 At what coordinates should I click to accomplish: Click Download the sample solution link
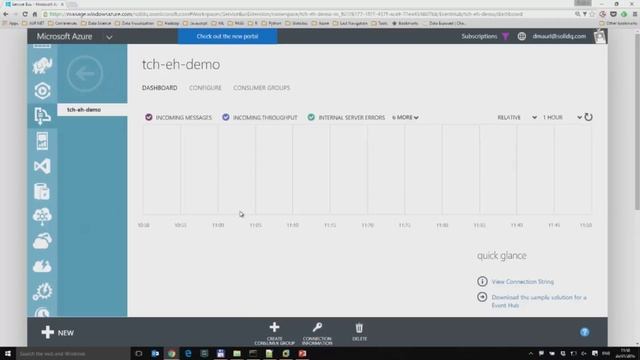(539, 301)
